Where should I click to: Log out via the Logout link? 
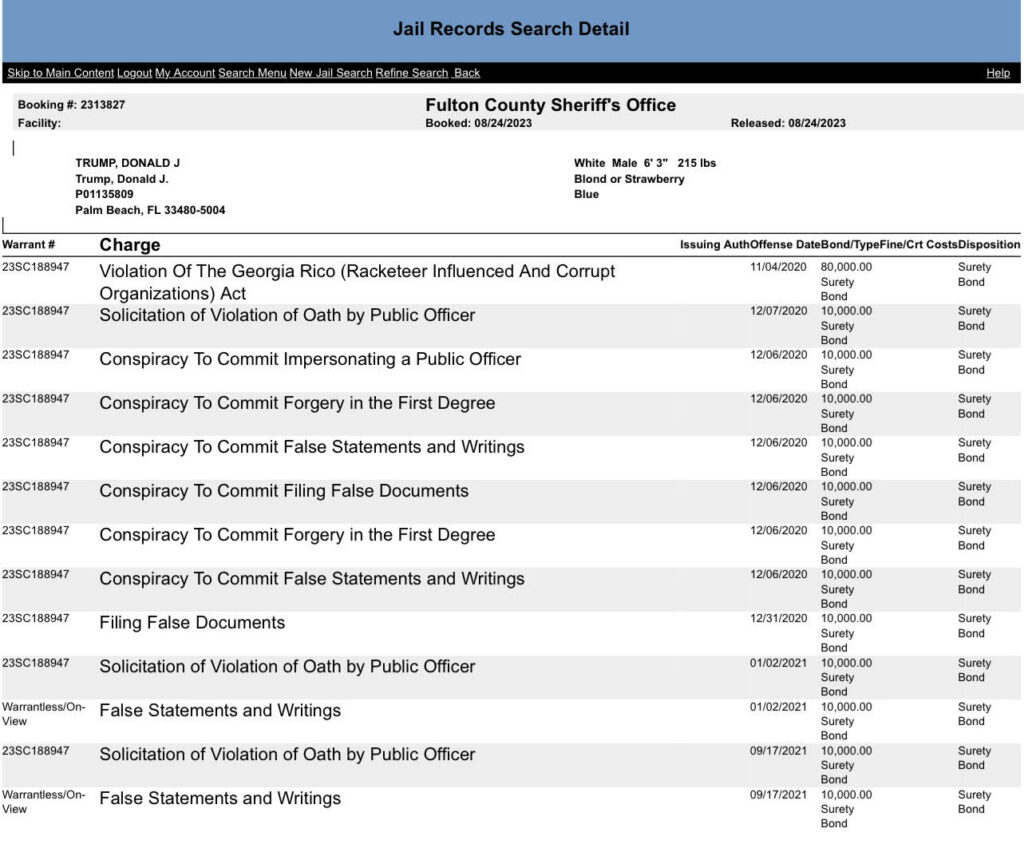coord(135,73)
